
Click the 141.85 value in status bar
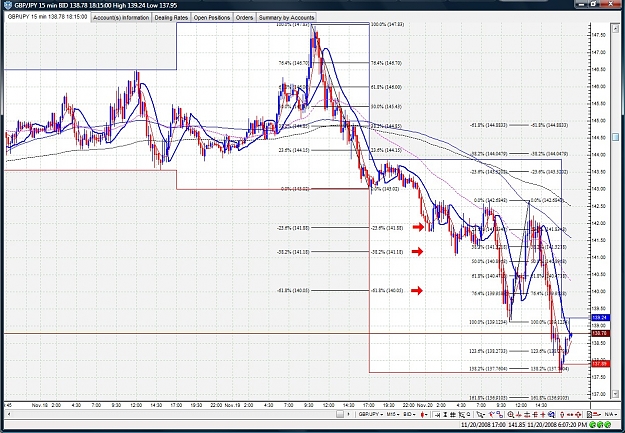tap(517, 424)
